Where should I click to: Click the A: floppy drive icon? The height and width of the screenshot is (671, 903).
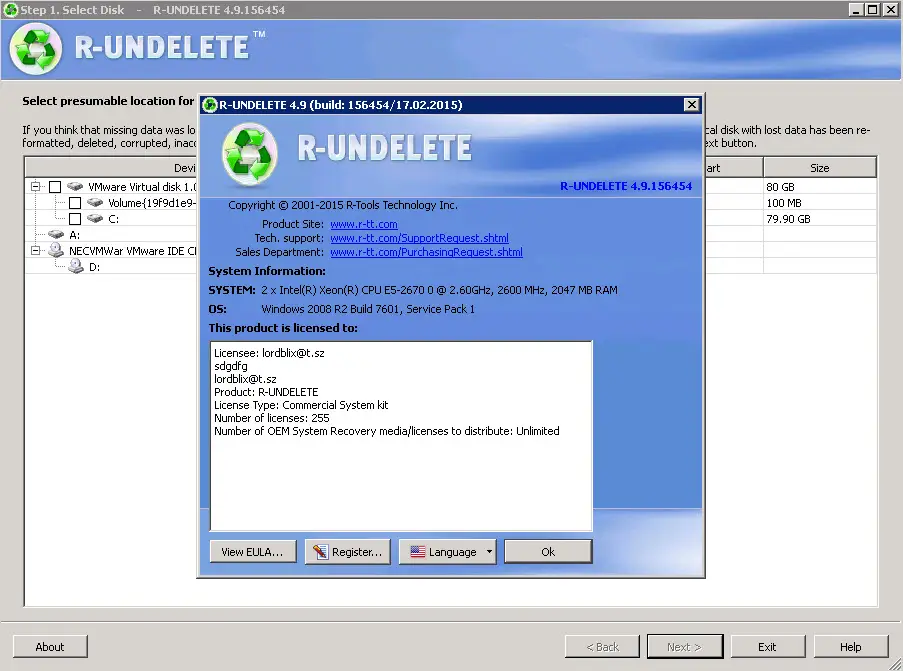(56, 234)
